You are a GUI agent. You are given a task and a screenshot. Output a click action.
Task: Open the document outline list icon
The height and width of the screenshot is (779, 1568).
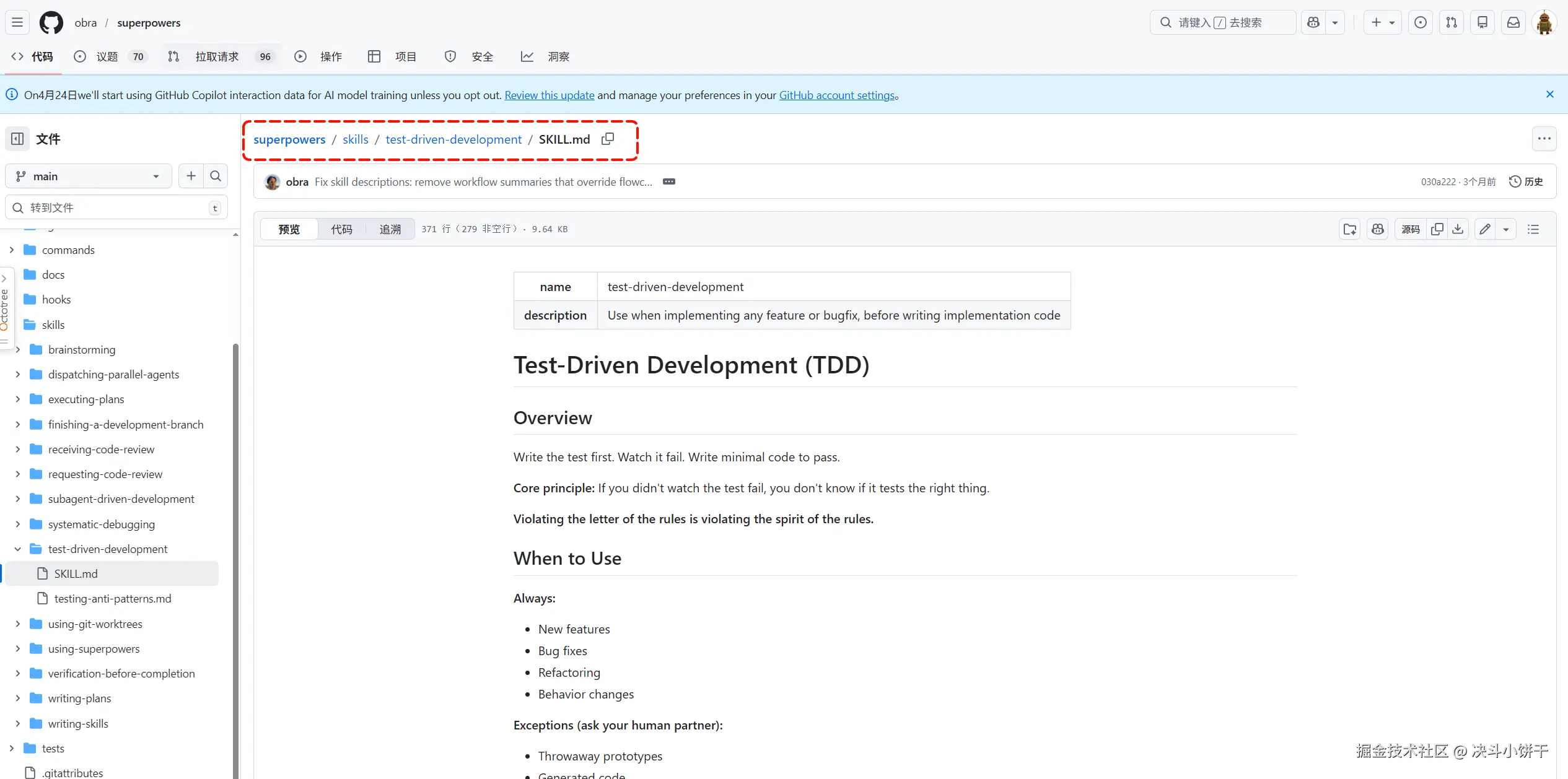point(1533,229)
